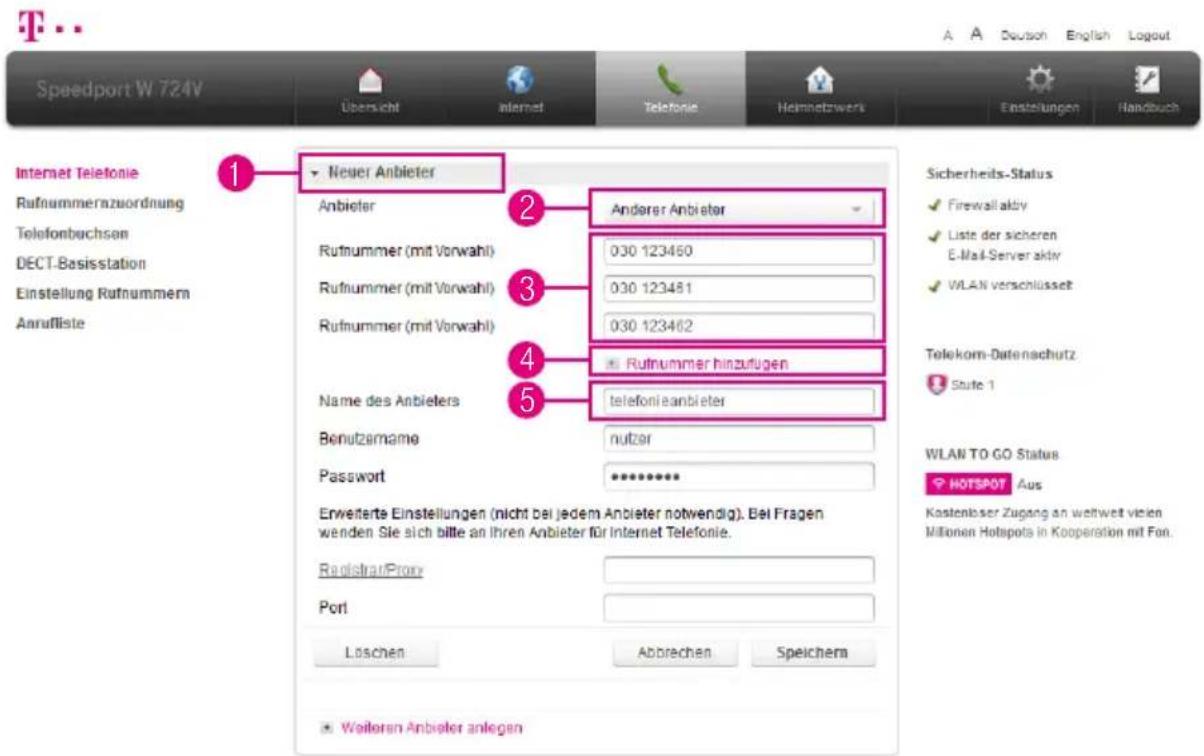
Task: Focus the Registrar/Proxy input field
Action: tap(739, 569)
